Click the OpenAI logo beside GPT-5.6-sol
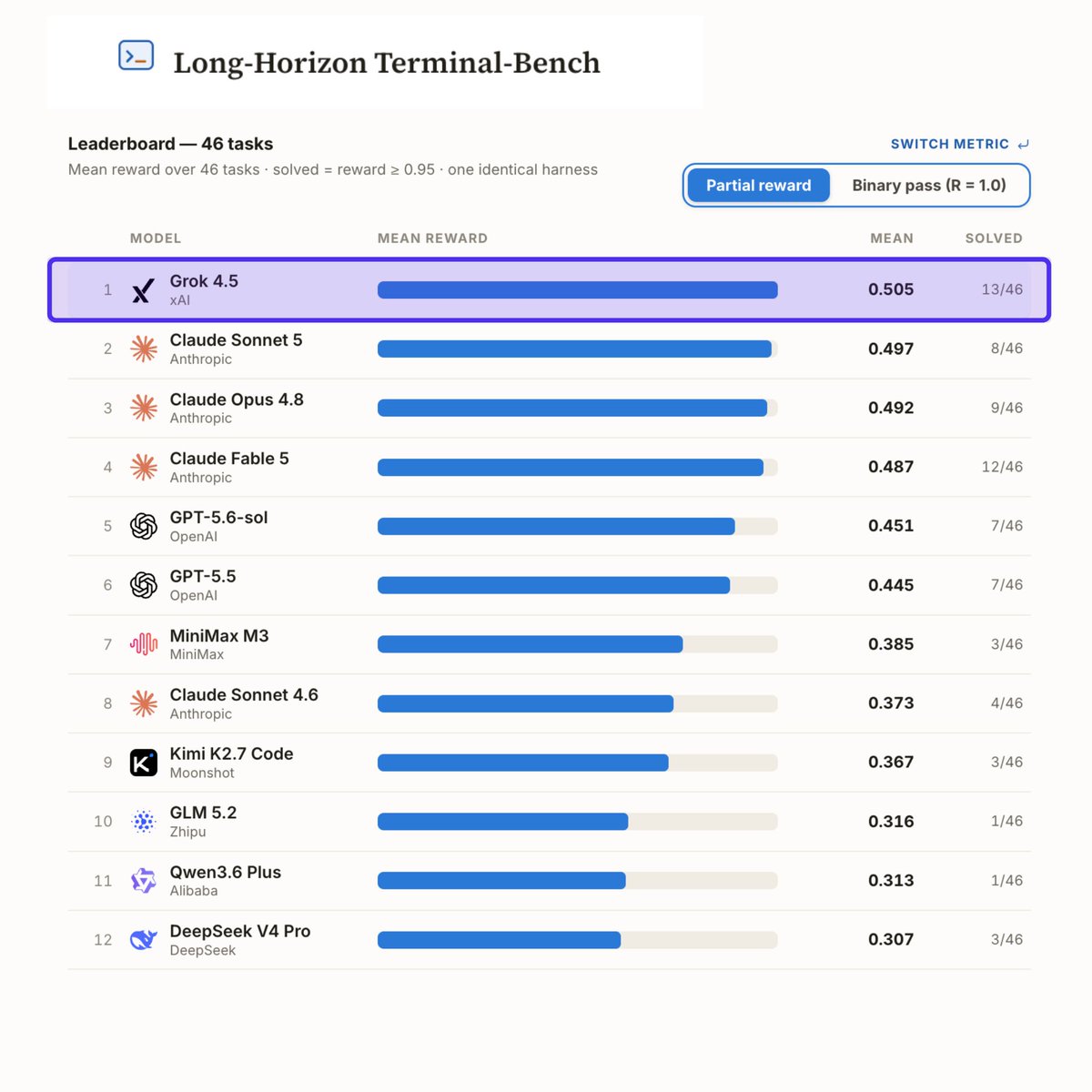 (144, 526)
